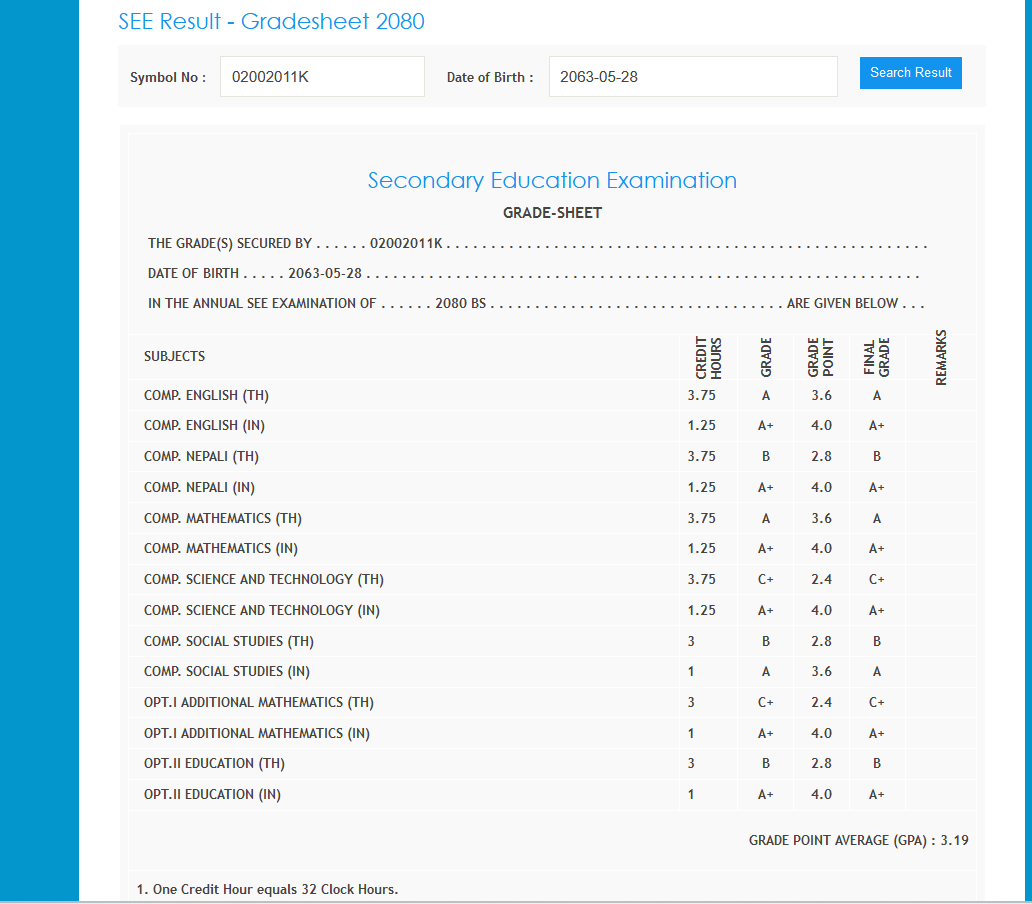The height and width of the screenshot is (904, 1032).
Task: Select the Secondary Education Examination title
Action: coord(552,181)
